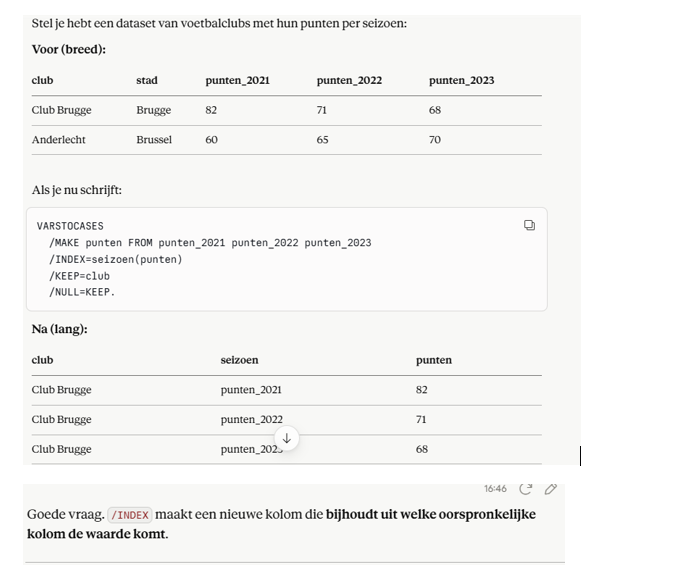Click the punten_2023 column header
Screen dimensions: 700x565
coord(462,80)
